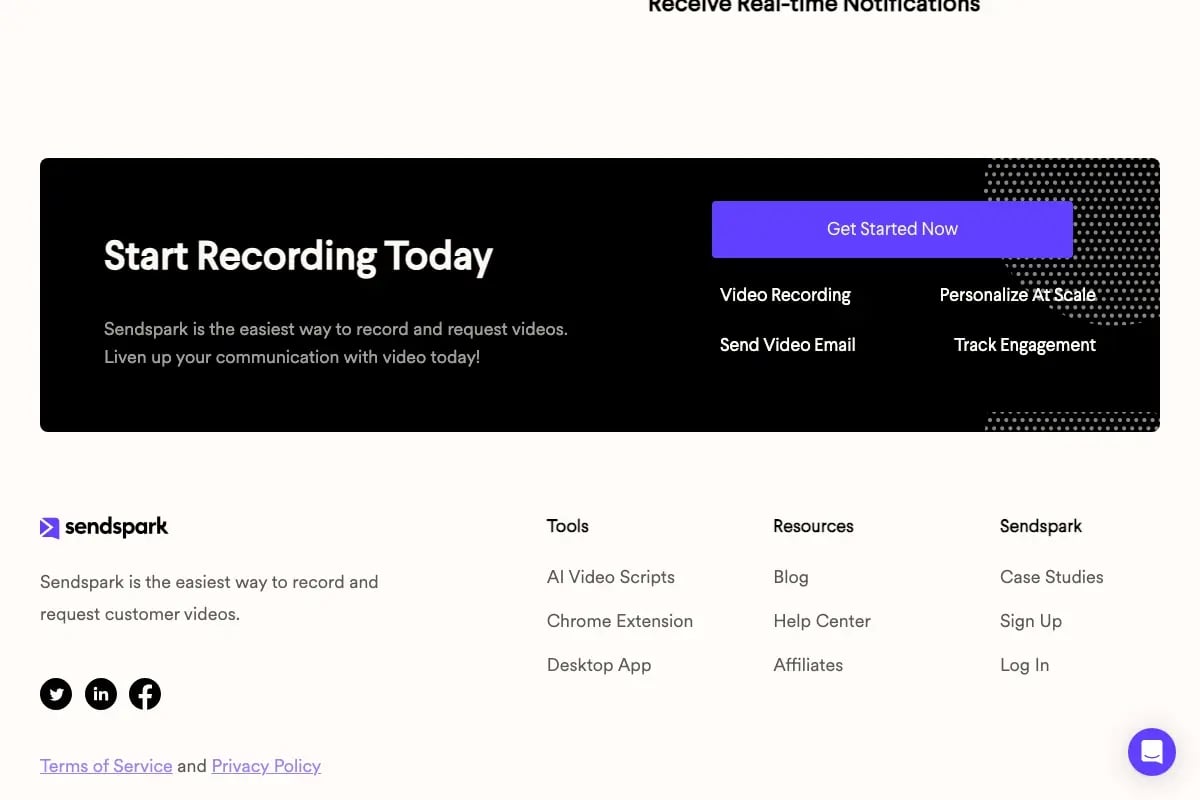
Task: Go to AI Video Scripts
Action: (611, 577)
